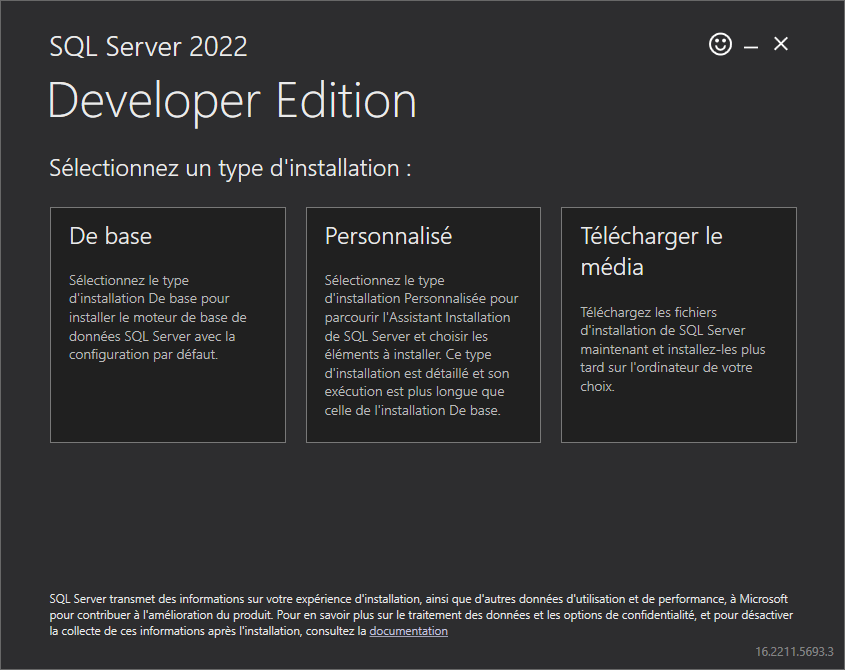Screen dimensions: 845x670
Task: Click the Developer Edition heading
Action: tap(232, 101)
